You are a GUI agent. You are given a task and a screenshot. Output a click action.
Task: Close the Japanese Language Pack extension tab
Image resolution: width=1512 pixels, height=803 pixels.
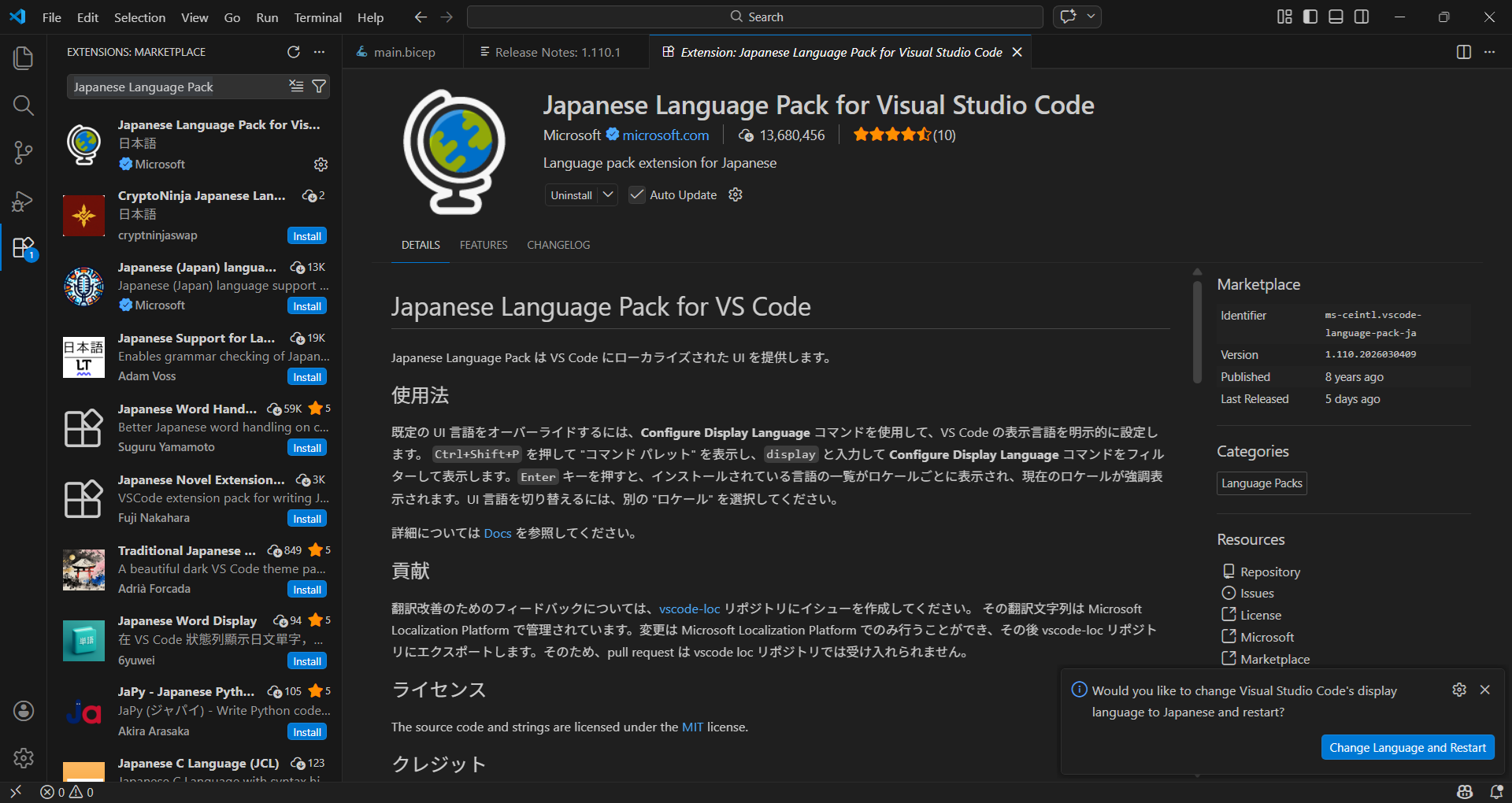[x=1017, y=52]
